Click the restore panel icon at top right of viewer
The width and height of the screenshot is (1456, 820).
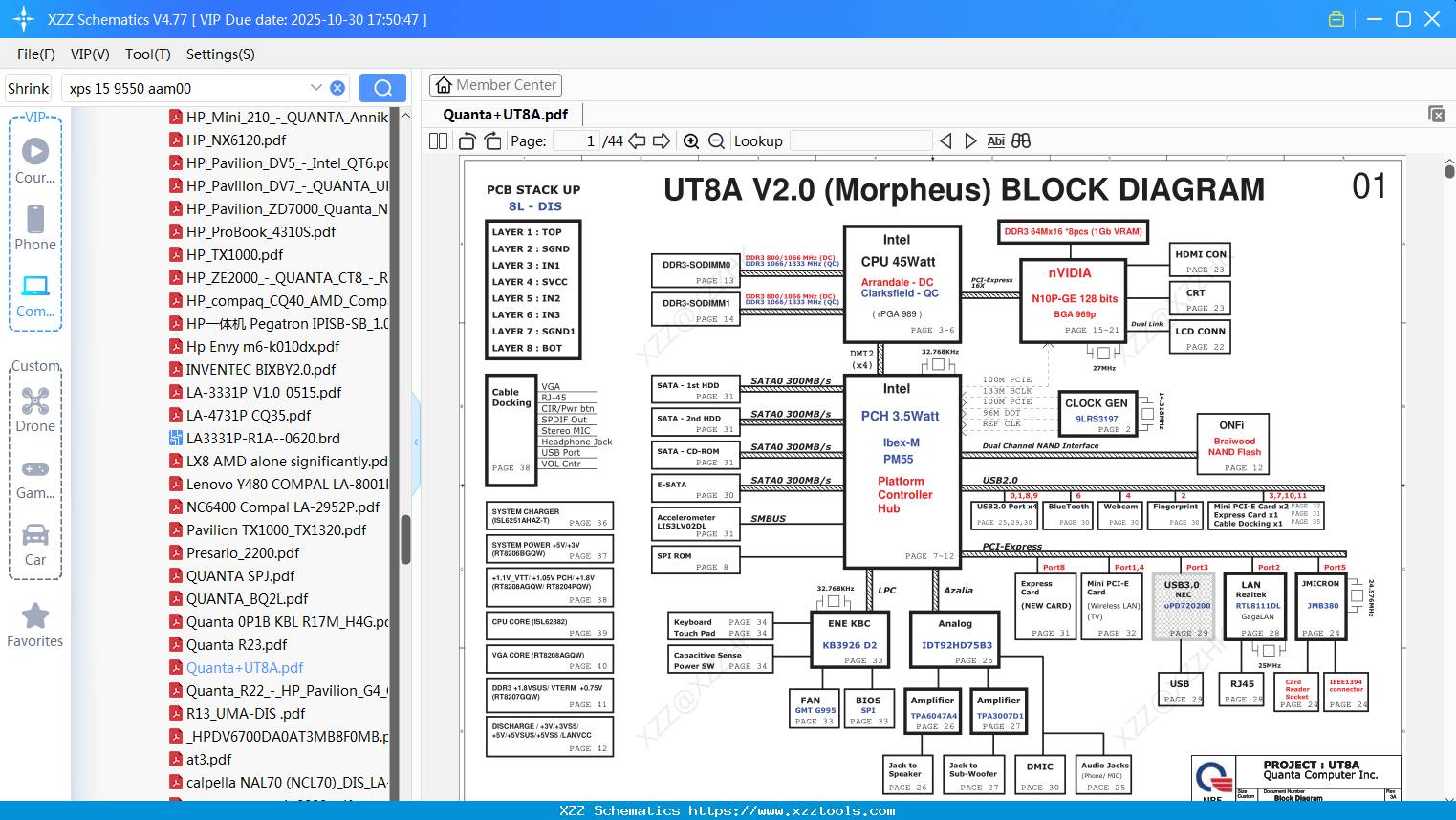pos(1436,114)
